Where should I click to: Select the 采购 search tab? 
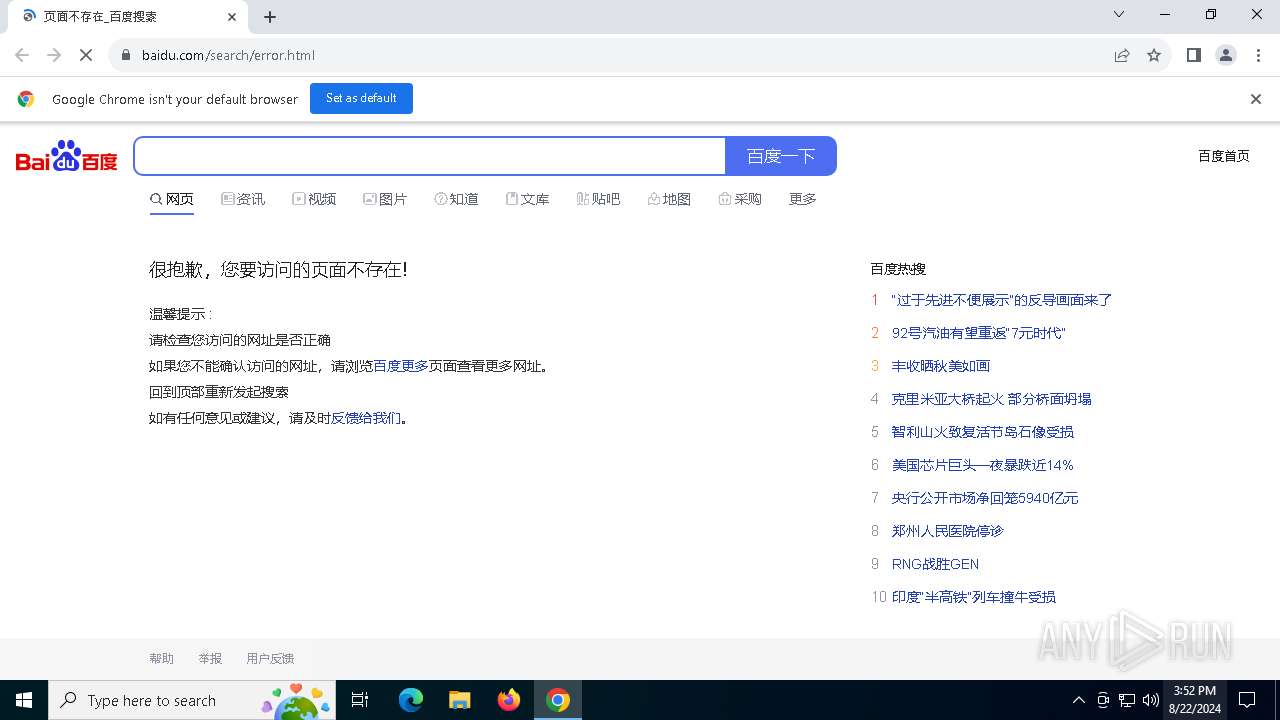740,199
